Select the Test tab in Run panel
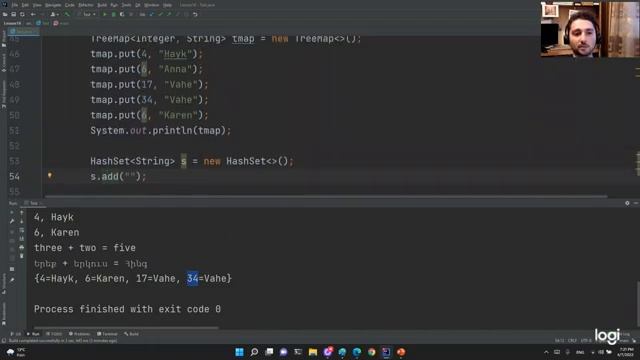Screen dimensions: 640x360 coord(33,203)
